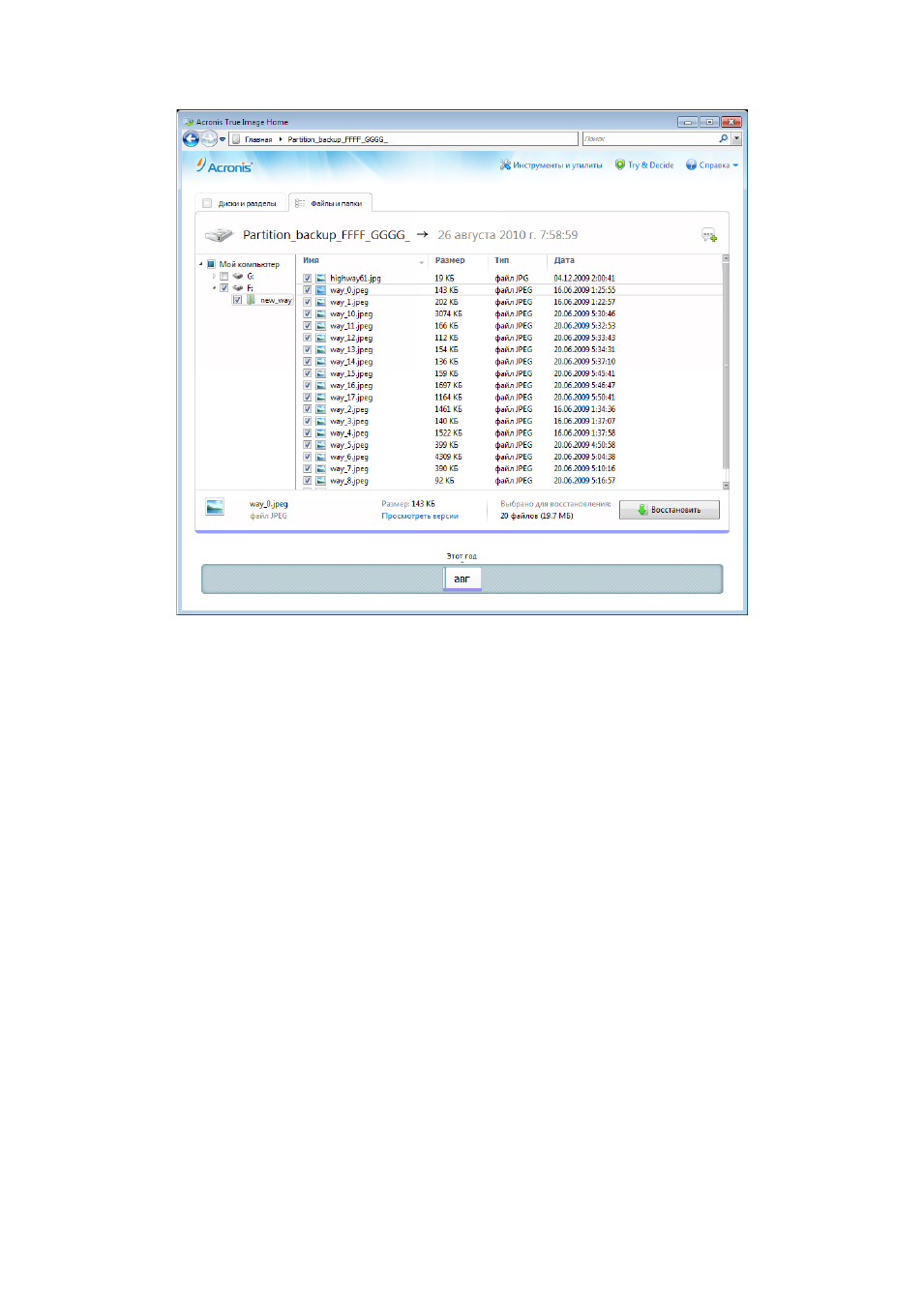Uncheck the F: drive checkbox
This screenshot has height=1306, width=924.
pos(224,288)
